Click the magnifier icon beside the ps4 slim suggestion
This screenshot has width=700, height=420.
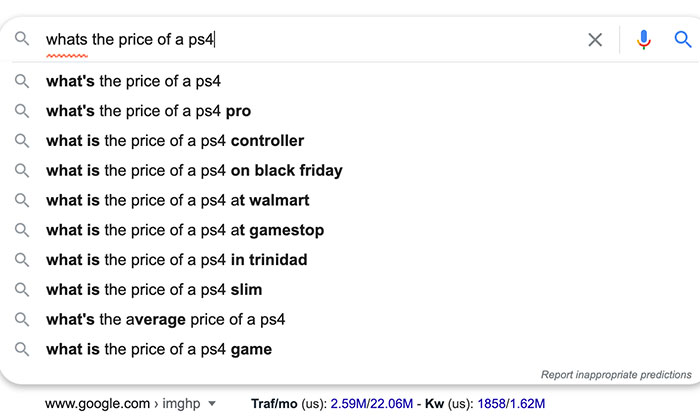[x=21, y=290]
